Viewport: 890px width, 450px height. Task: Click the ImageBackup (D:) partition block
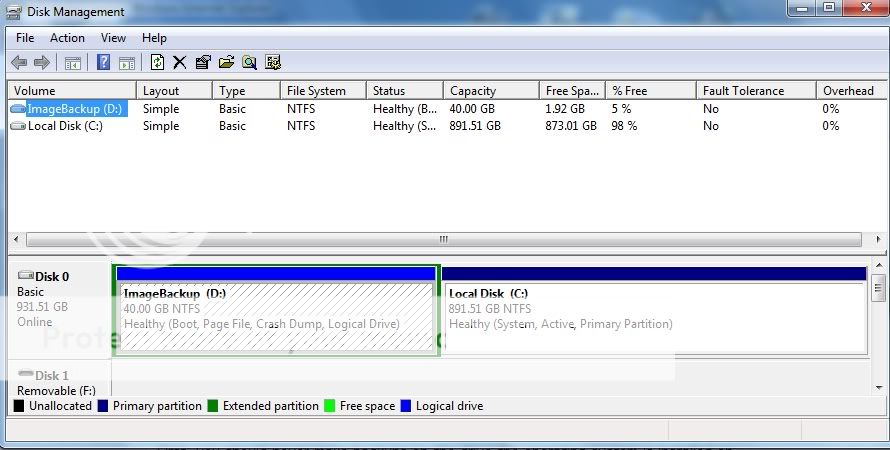tap(275, 317)
